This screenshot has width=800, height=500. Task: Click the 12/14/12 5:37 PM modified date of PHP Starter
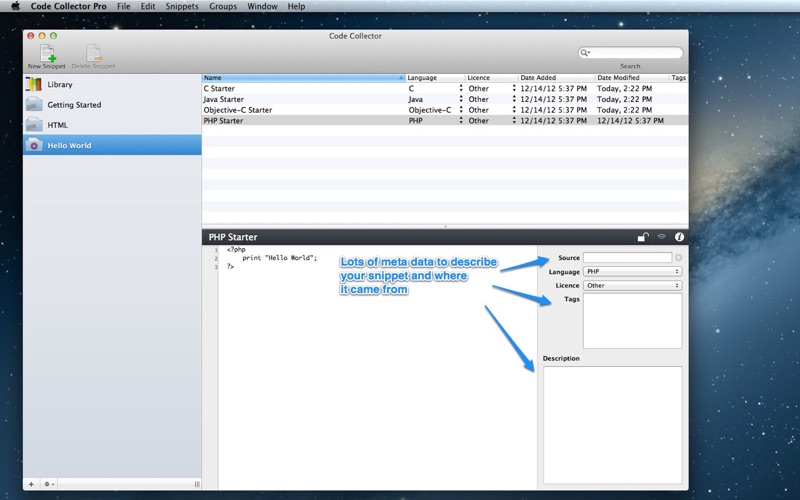coord(630,120)
